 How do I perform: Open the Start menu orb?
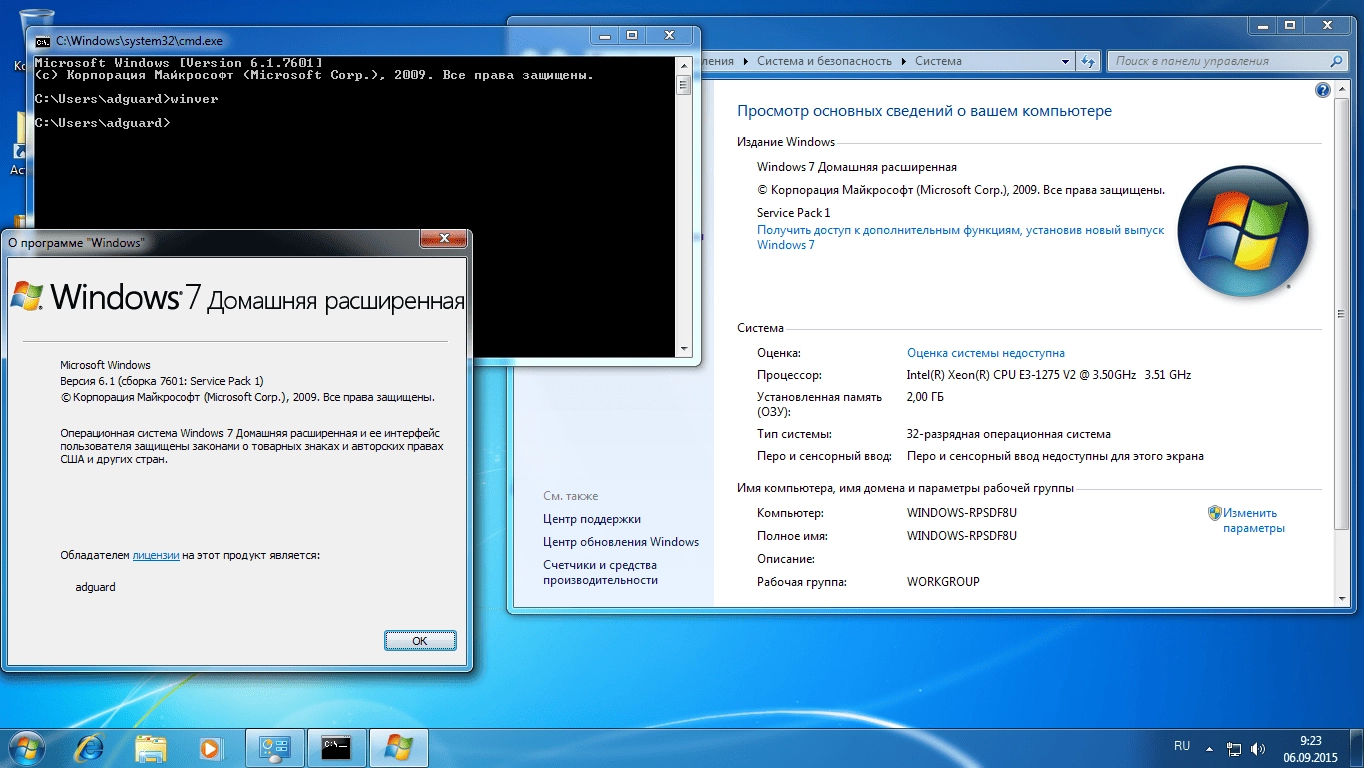(25, 746)
